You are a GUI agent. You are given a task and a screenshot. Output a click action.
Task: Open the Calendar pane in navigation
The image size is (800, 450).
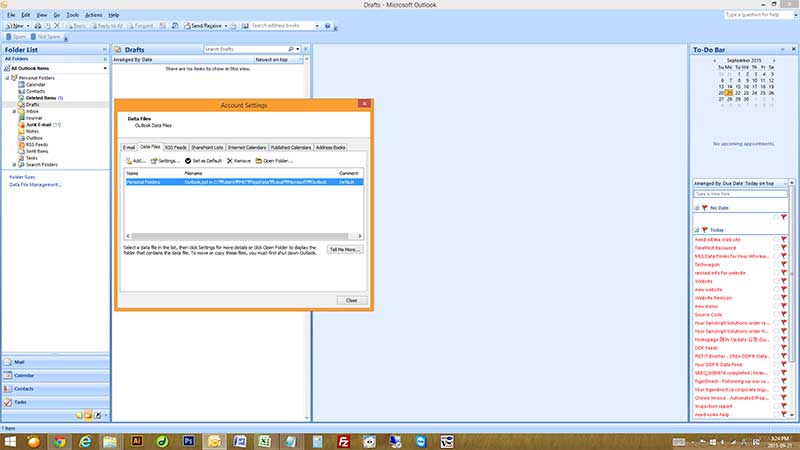56,376
